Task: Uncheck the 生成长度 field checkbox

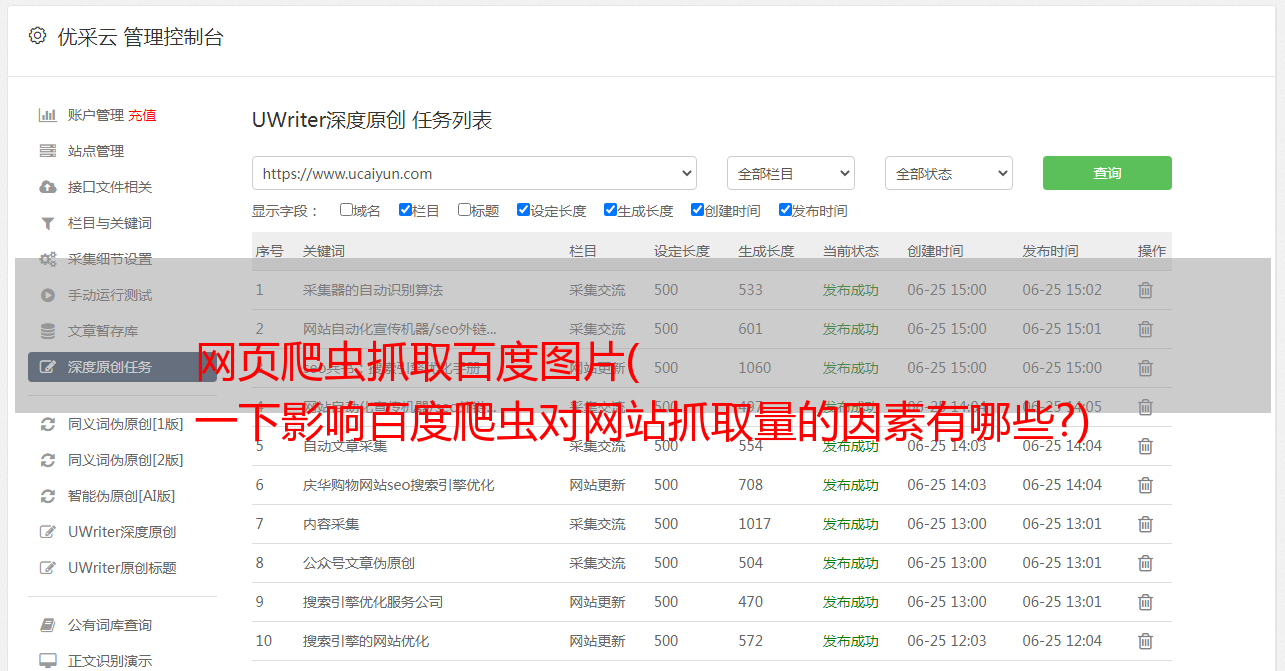Action: point(610,210)
